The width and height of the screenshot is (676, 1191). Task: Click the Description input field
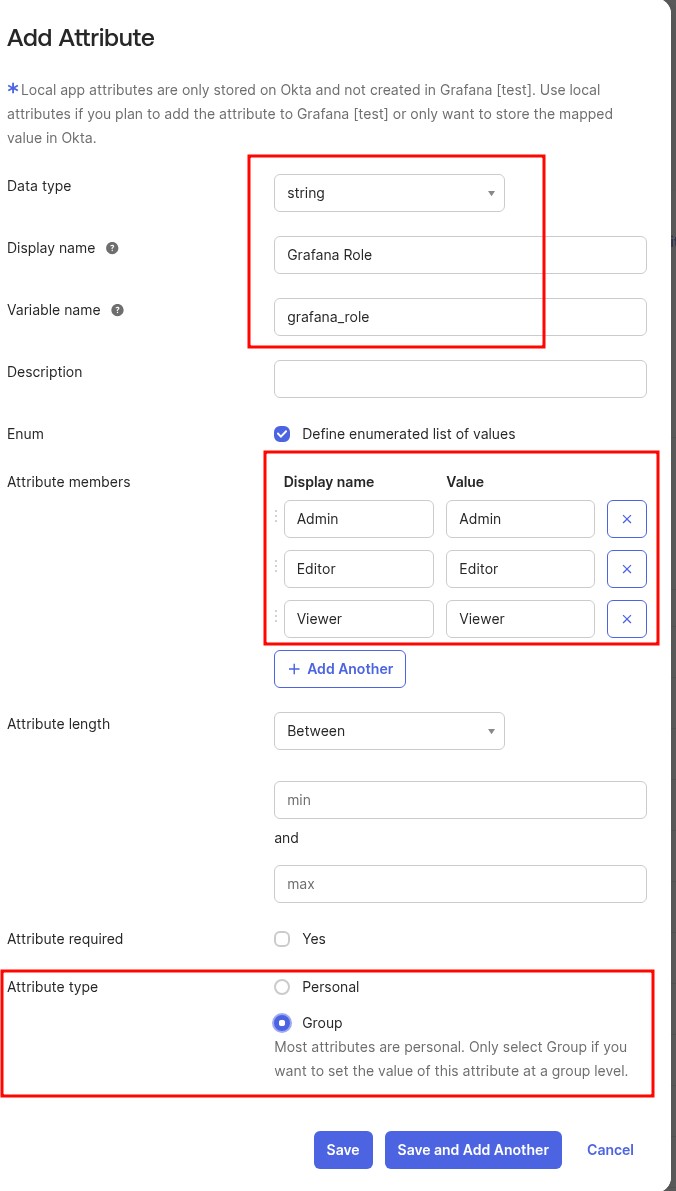tap(460, 379)
